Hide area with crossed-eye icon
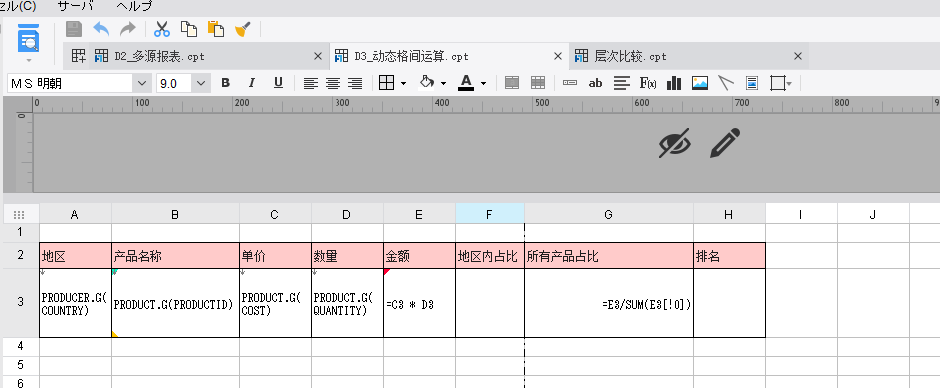This screenshot has width=940, height=388. (674, 143)
